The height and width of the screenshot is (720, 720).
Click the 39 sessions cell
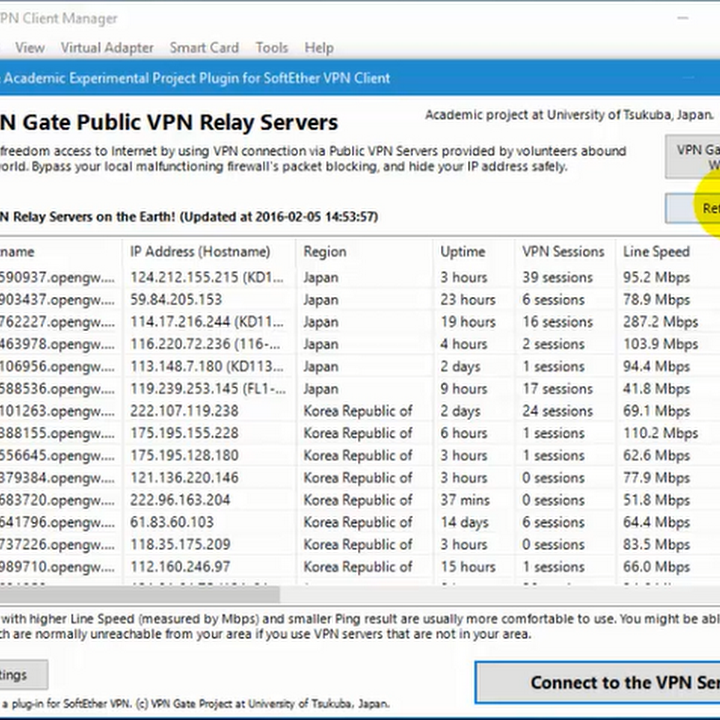pyautogui.click(x=557, y=277)
